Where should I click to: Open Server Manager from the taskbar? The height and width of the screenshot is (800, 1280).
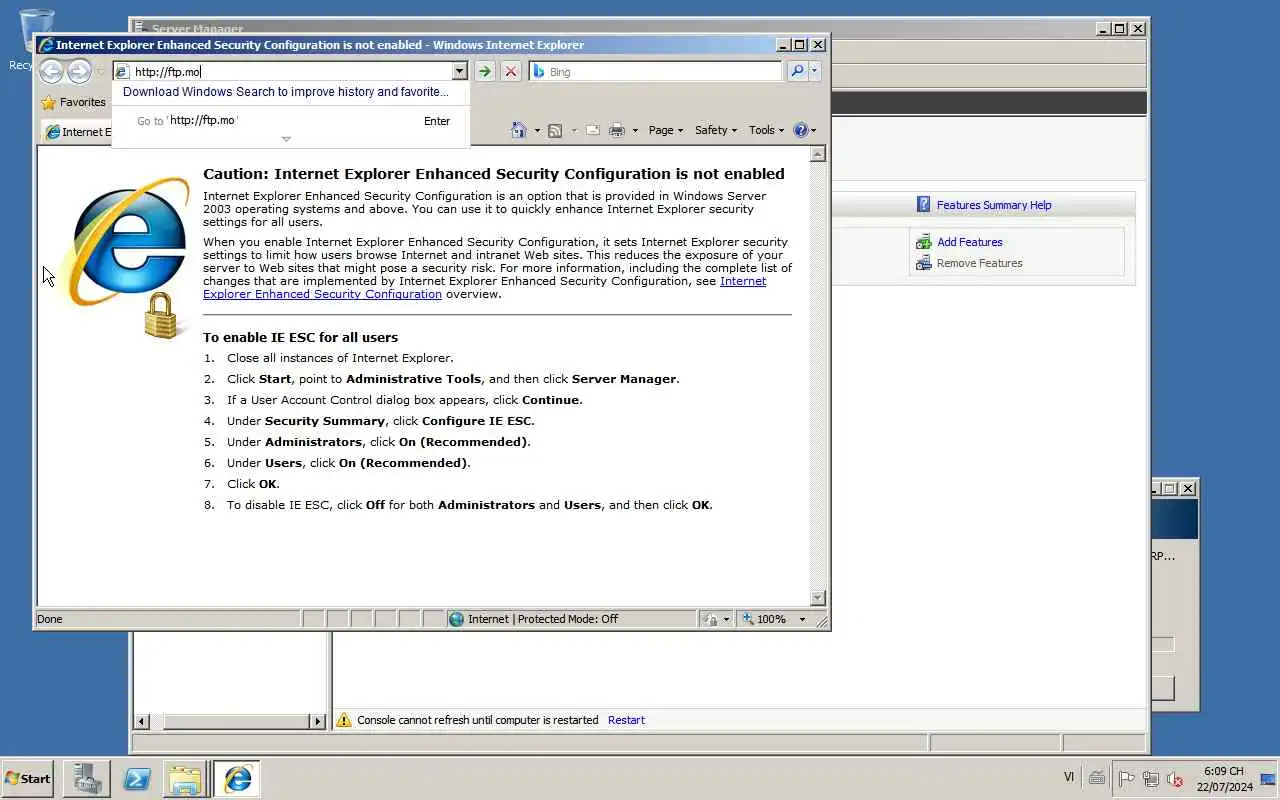[87, 779]
